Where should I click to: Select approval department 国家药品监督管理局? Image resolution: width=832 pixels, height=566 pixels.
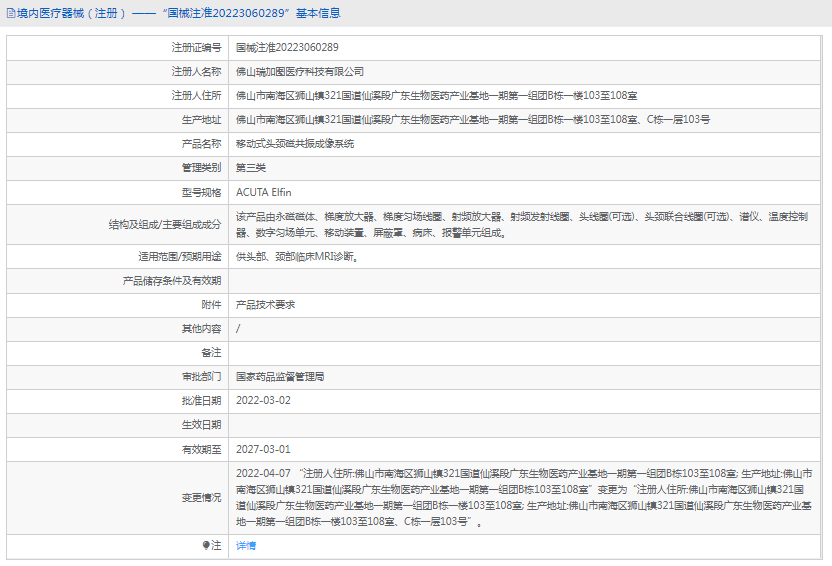point(280,377)
